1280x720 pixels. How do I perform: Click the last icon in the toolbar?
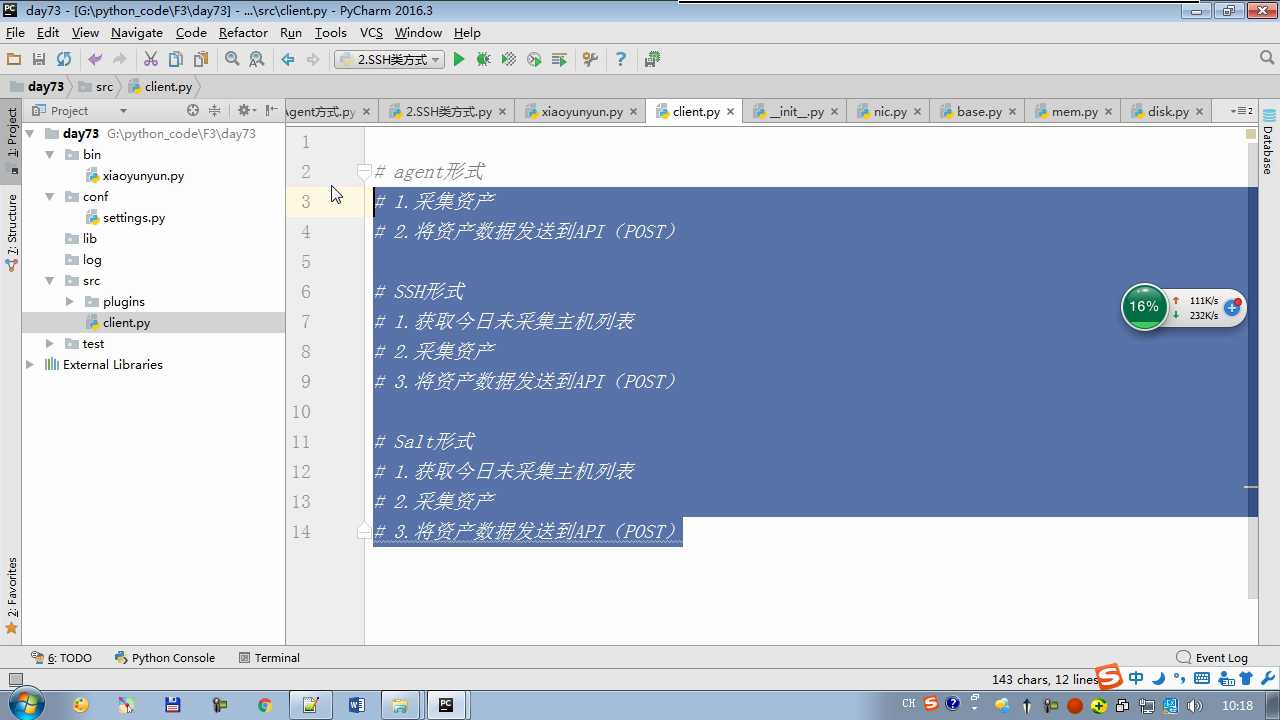point(652,60)
